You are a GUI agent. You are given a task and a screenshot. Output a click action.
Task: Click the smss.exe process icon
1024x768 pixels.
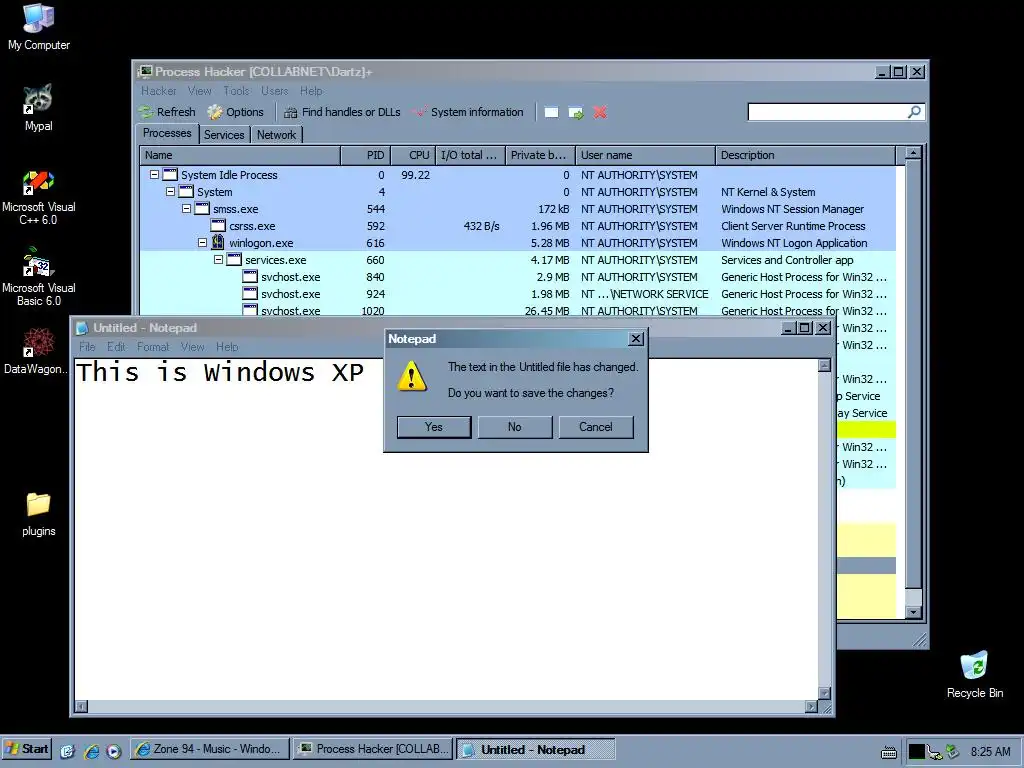(202, 208)
